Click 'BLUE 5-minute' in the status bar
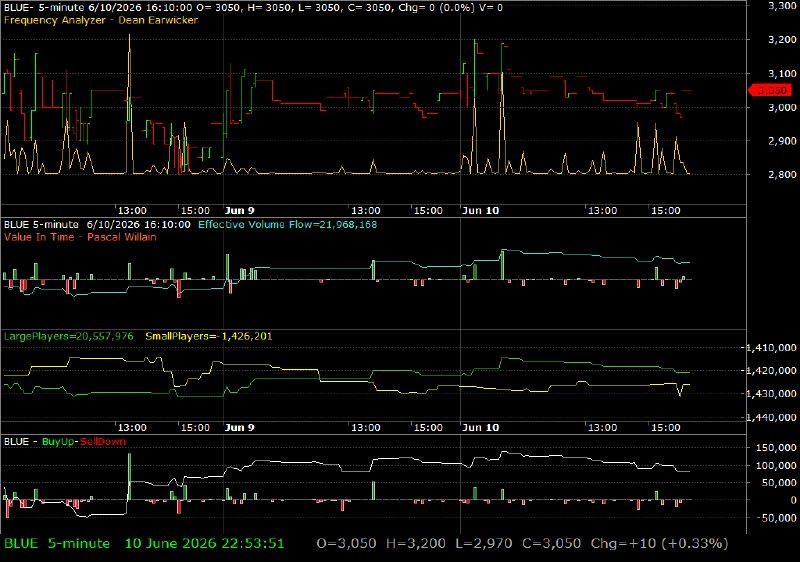Viewport: 800px width, 562px height. click(57, 544)
